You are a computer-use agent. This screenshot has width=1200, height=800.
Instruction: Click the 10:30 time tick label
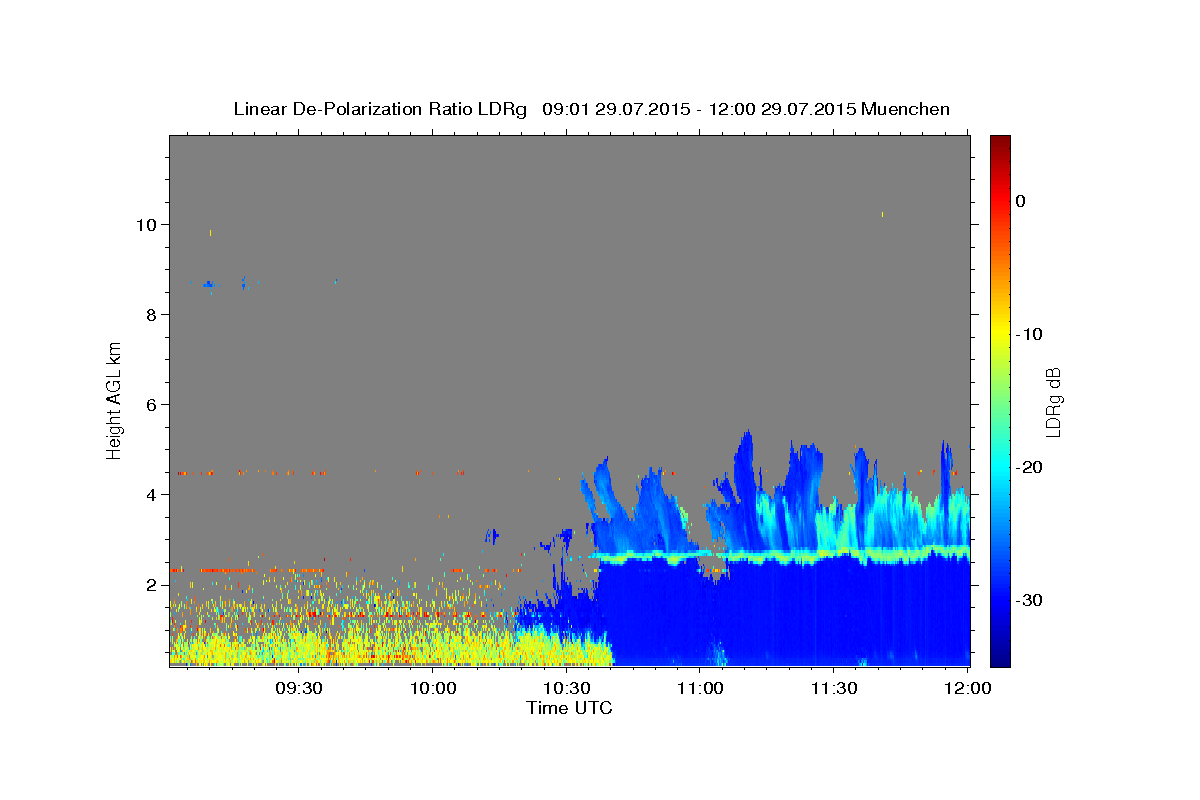point(567,688)
